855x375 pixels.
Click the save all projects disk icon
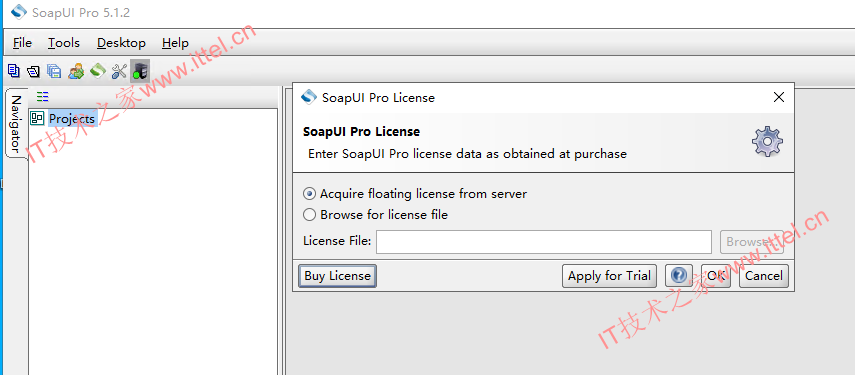pyautogui.click(x=54, y=71)
